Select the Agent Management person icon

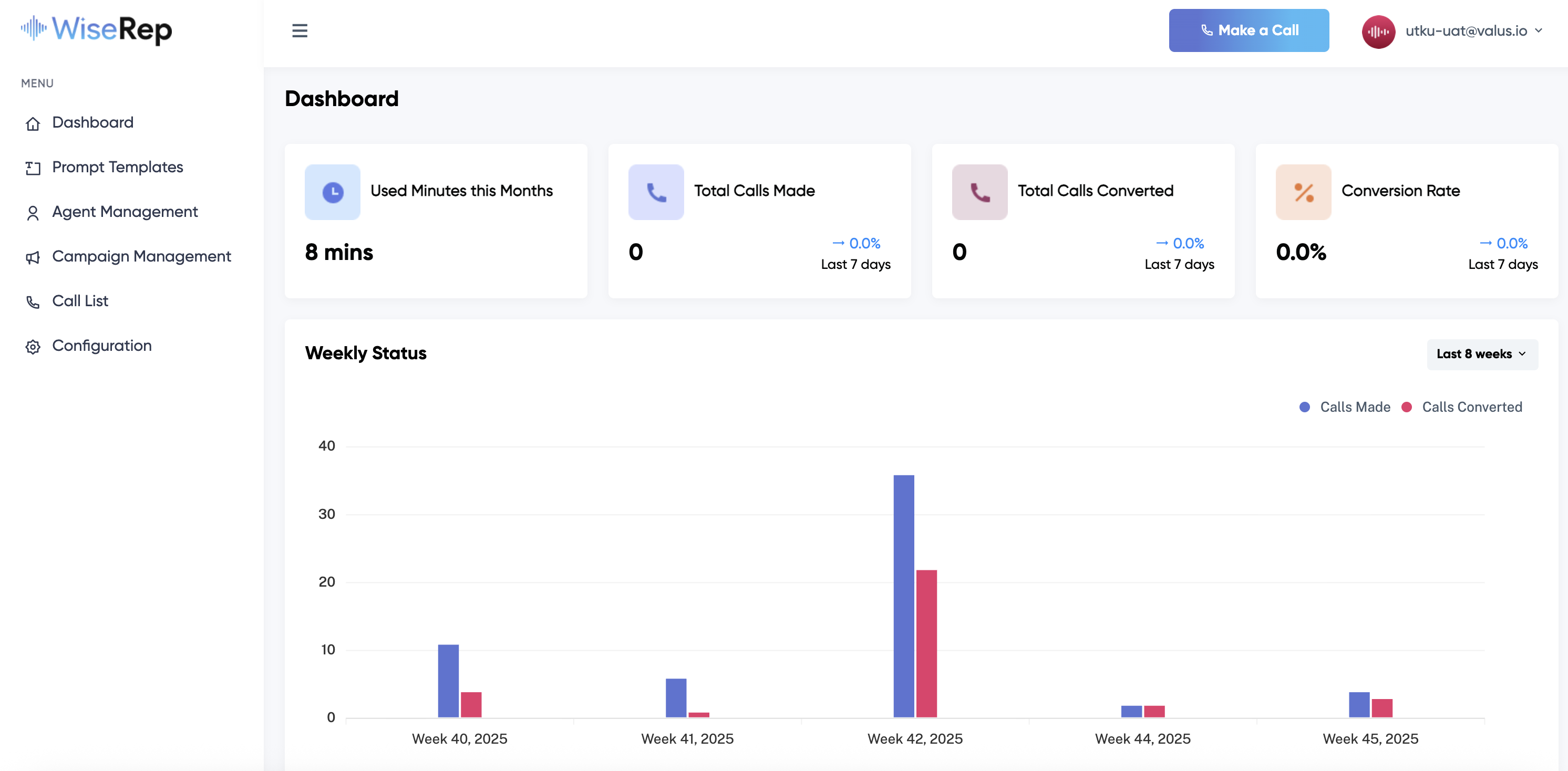pyautogui.click(x=33, y=212)
